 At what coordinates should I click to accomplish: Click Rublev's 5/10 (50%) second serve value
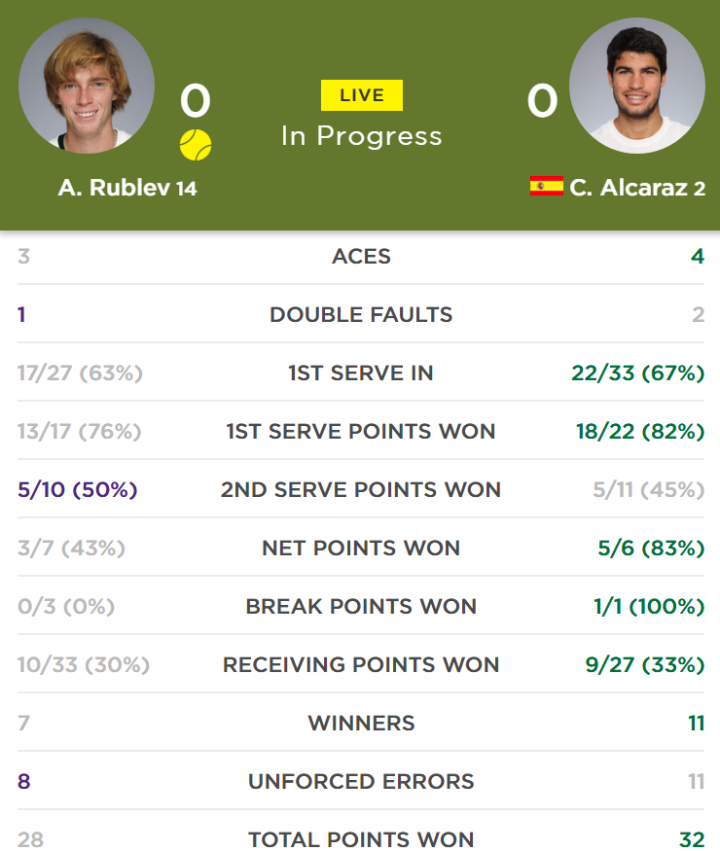point(78,490)
